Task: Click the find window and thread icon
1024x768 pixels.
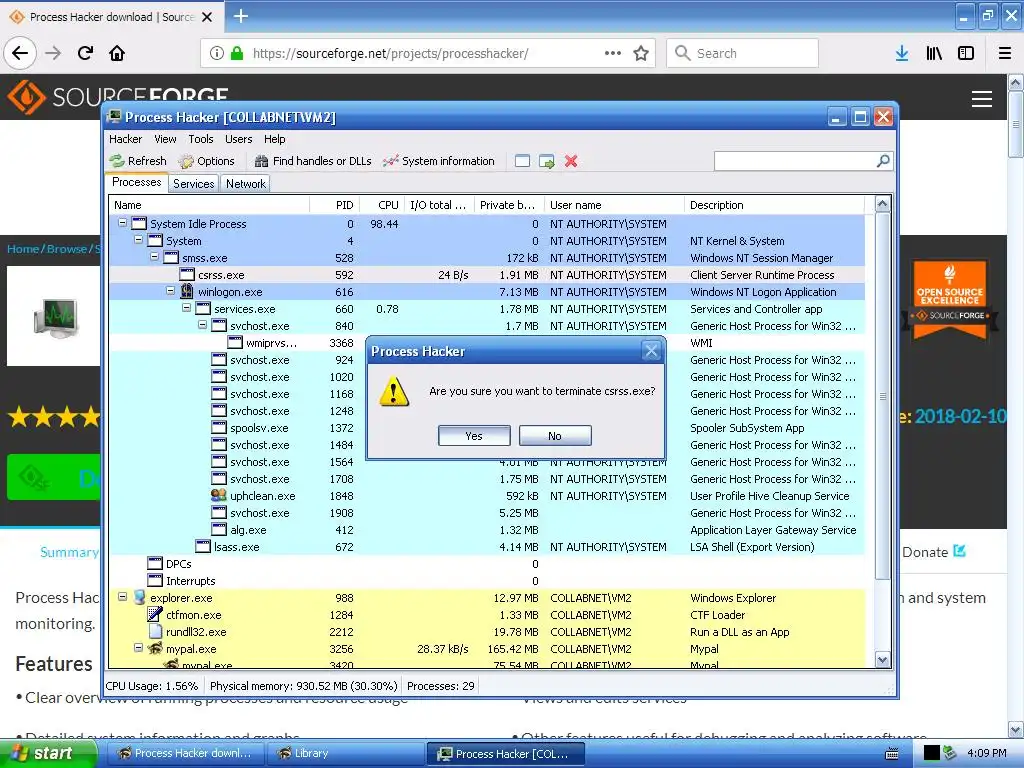Action: coord(547,161)
